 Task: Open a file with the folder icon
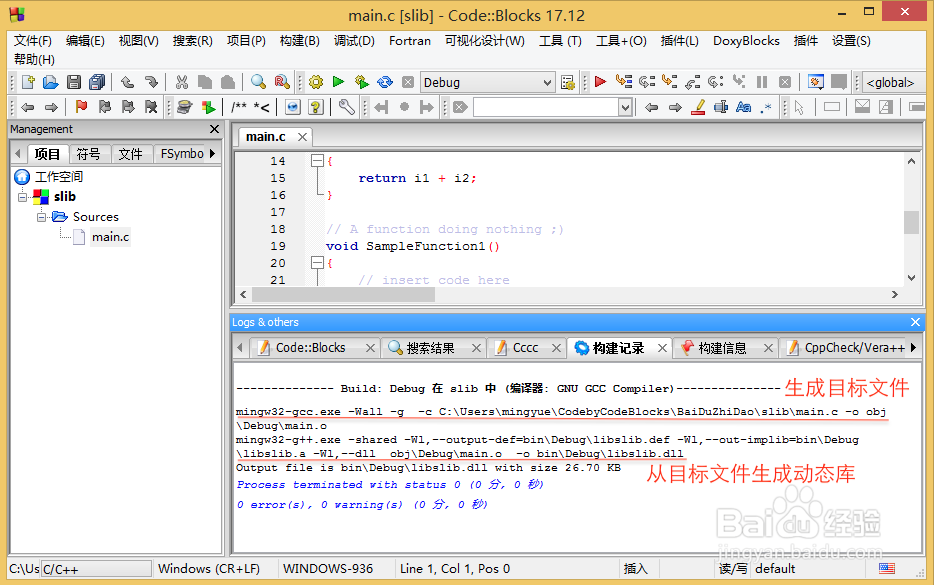pos(50,82)
